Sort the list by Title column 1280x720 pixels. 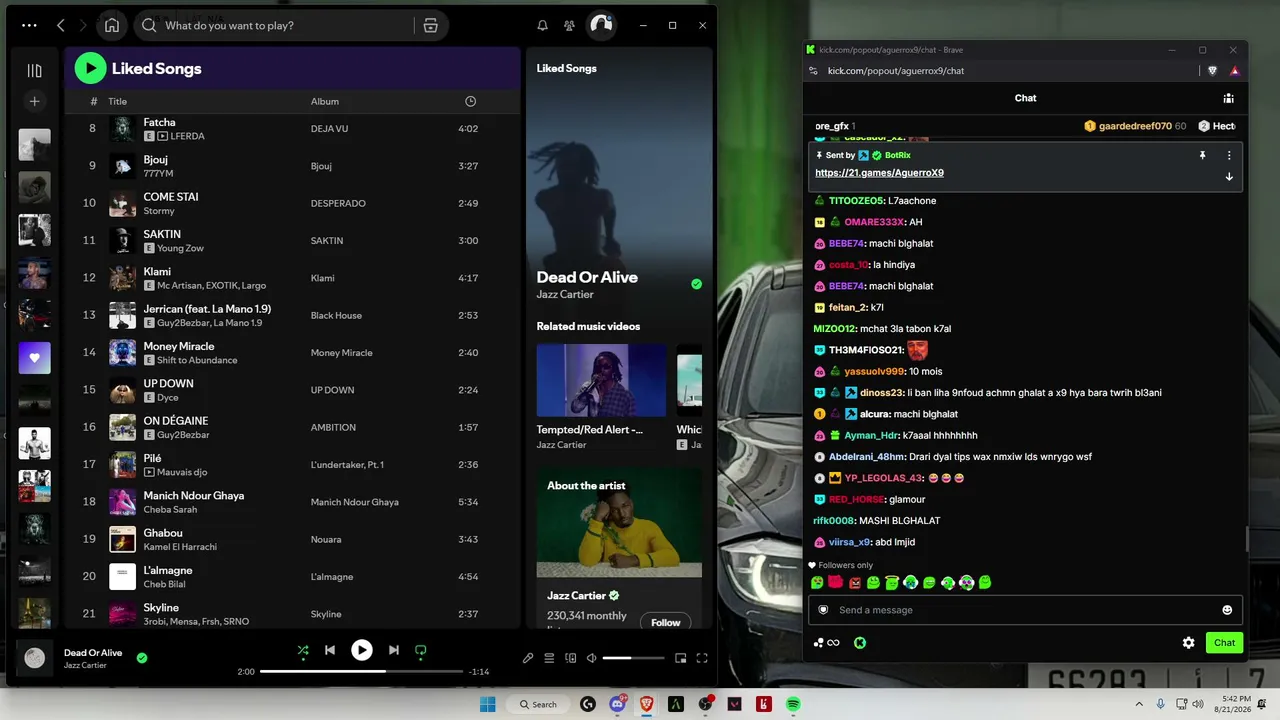118,101
